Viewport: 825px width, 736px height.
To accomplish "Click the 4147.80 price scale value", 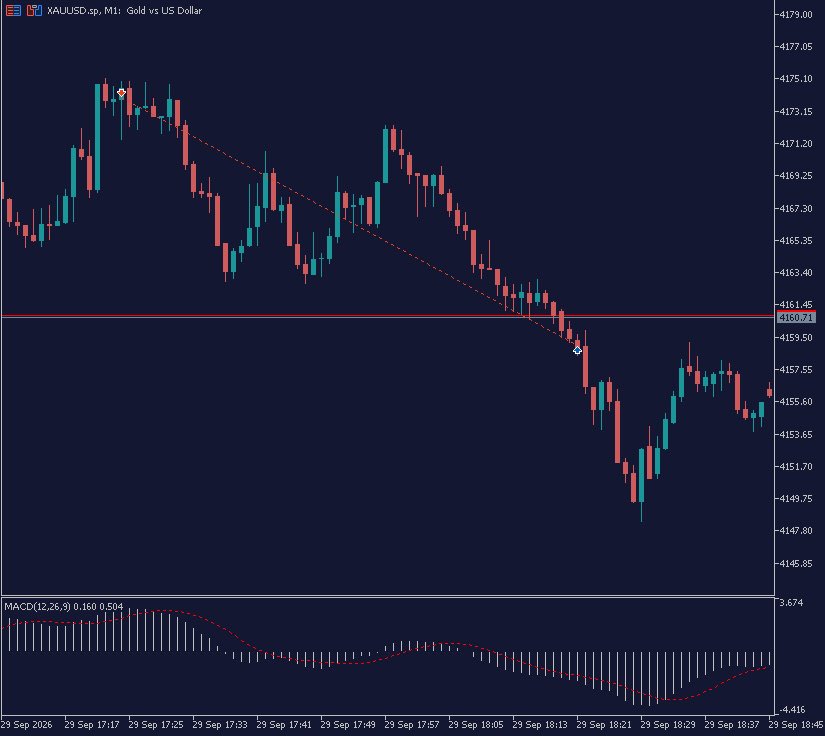I will point(796,531).
